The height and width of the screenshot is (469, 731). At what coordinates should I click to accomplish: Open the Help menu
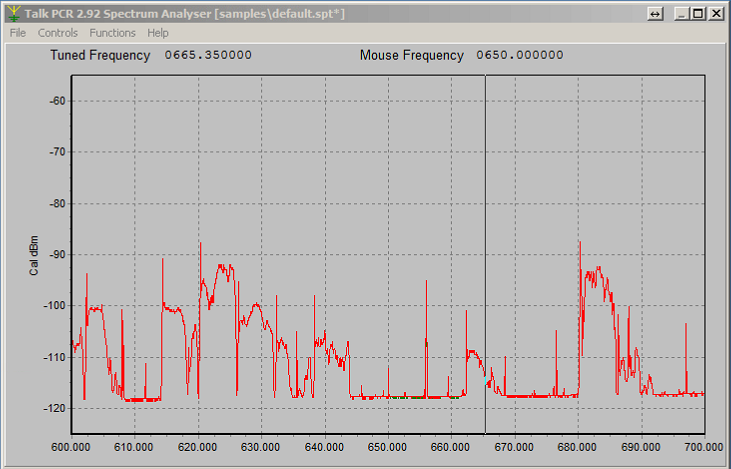(x=158, y=33)
